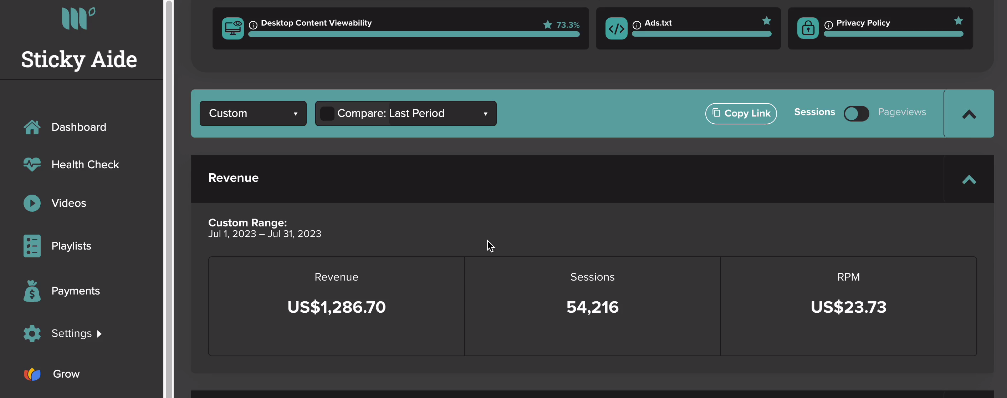Image resolution: width=1007 pixels, height=398 pixels.
Task: Click the Grow colorful logo icon
Action: [x=32, y=374]
